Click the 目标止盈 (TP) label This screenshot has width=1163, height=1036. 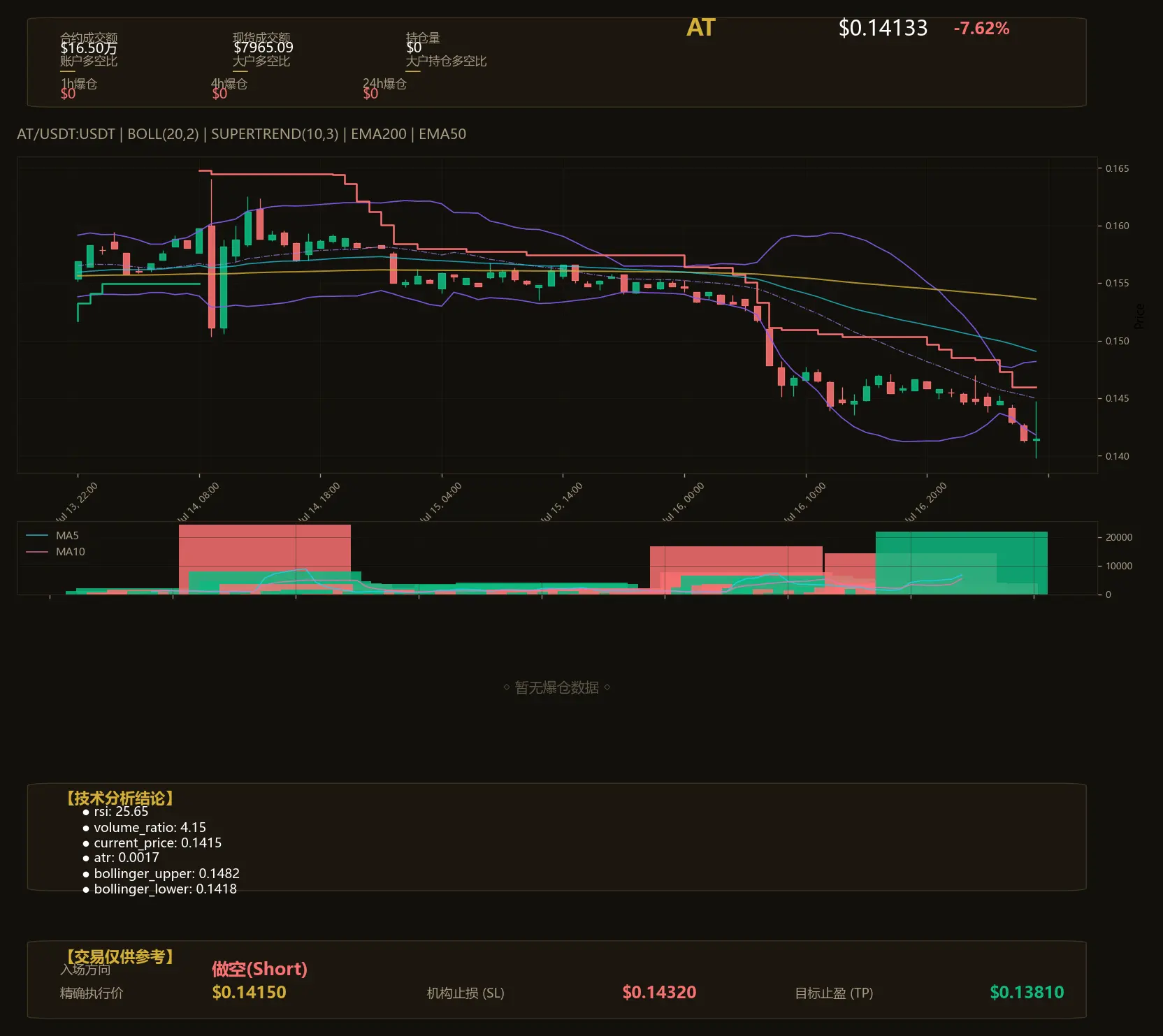[834, 993]
